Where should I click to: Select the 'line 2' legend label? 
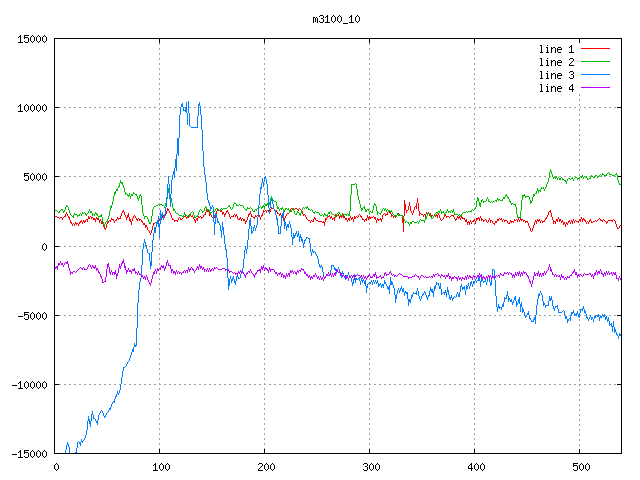556,62
